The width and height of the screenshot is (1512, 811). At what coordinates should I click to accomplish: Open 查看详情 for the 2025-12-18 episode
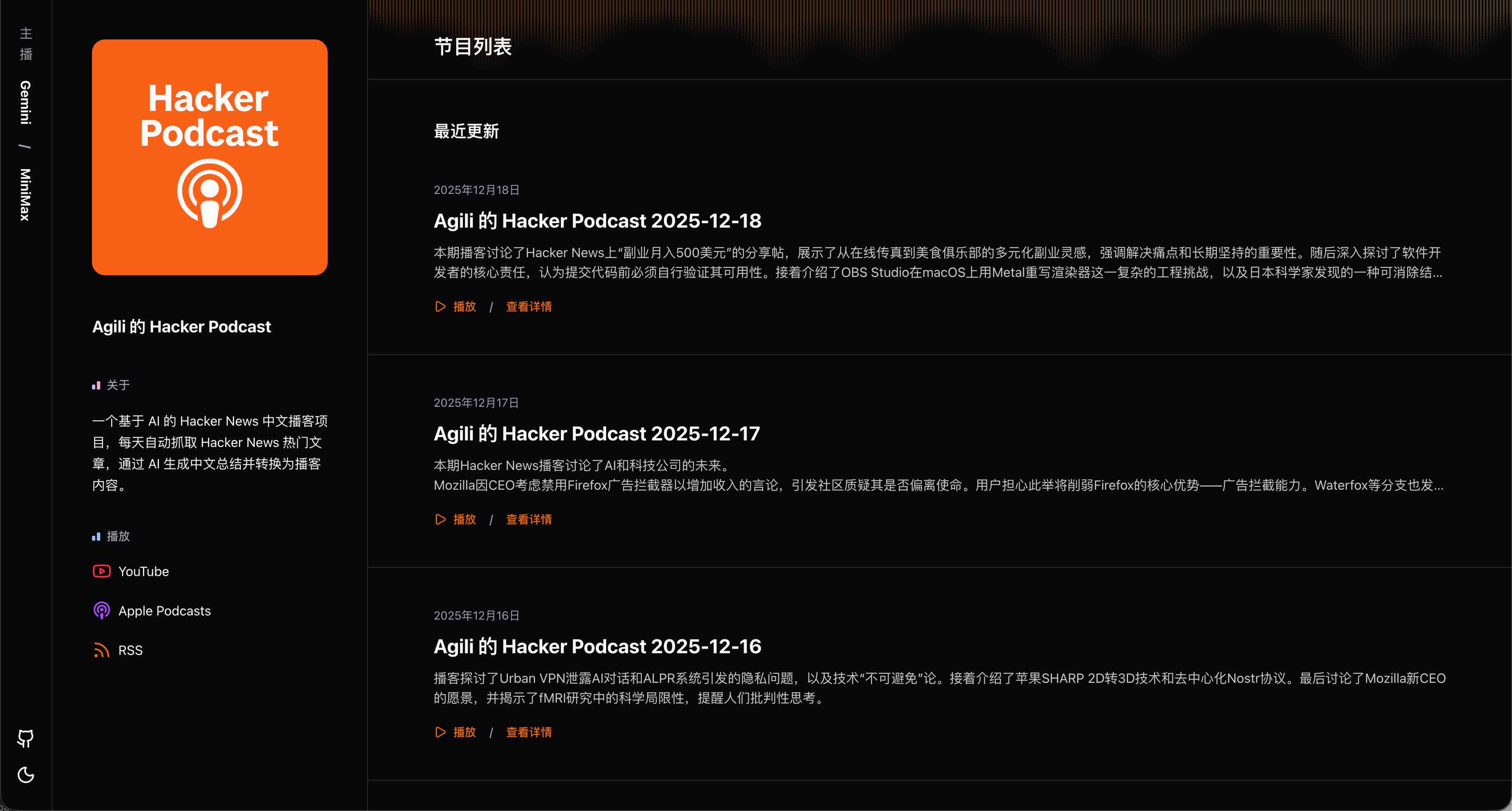click(x=528, y=306)
